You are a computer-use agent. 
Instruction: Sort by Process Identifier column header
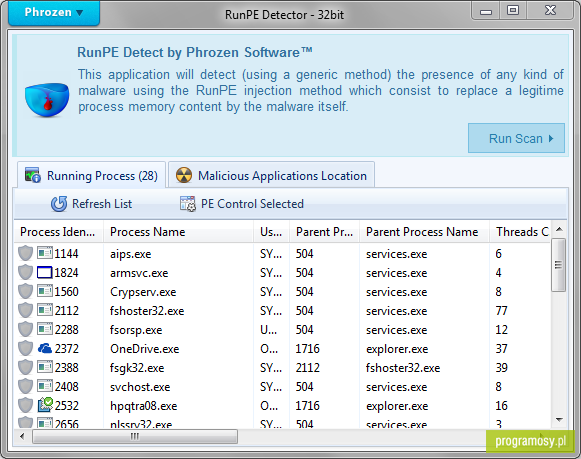point(59,232)
